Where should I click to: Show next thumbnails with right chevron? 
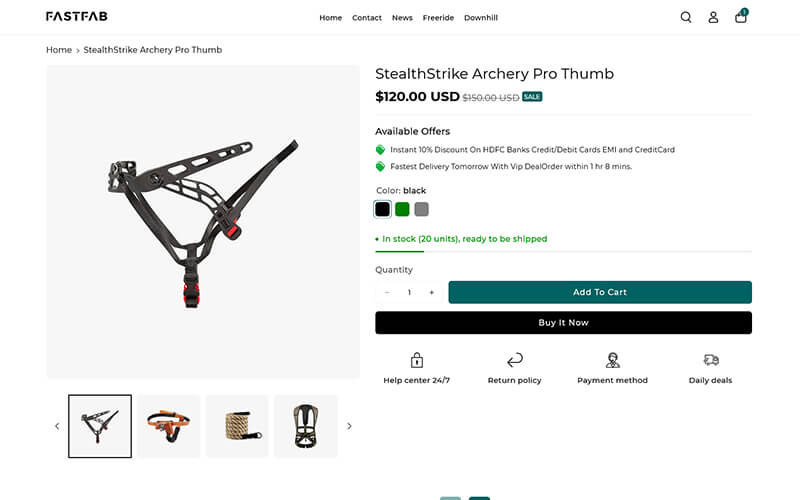coord(349,426)
